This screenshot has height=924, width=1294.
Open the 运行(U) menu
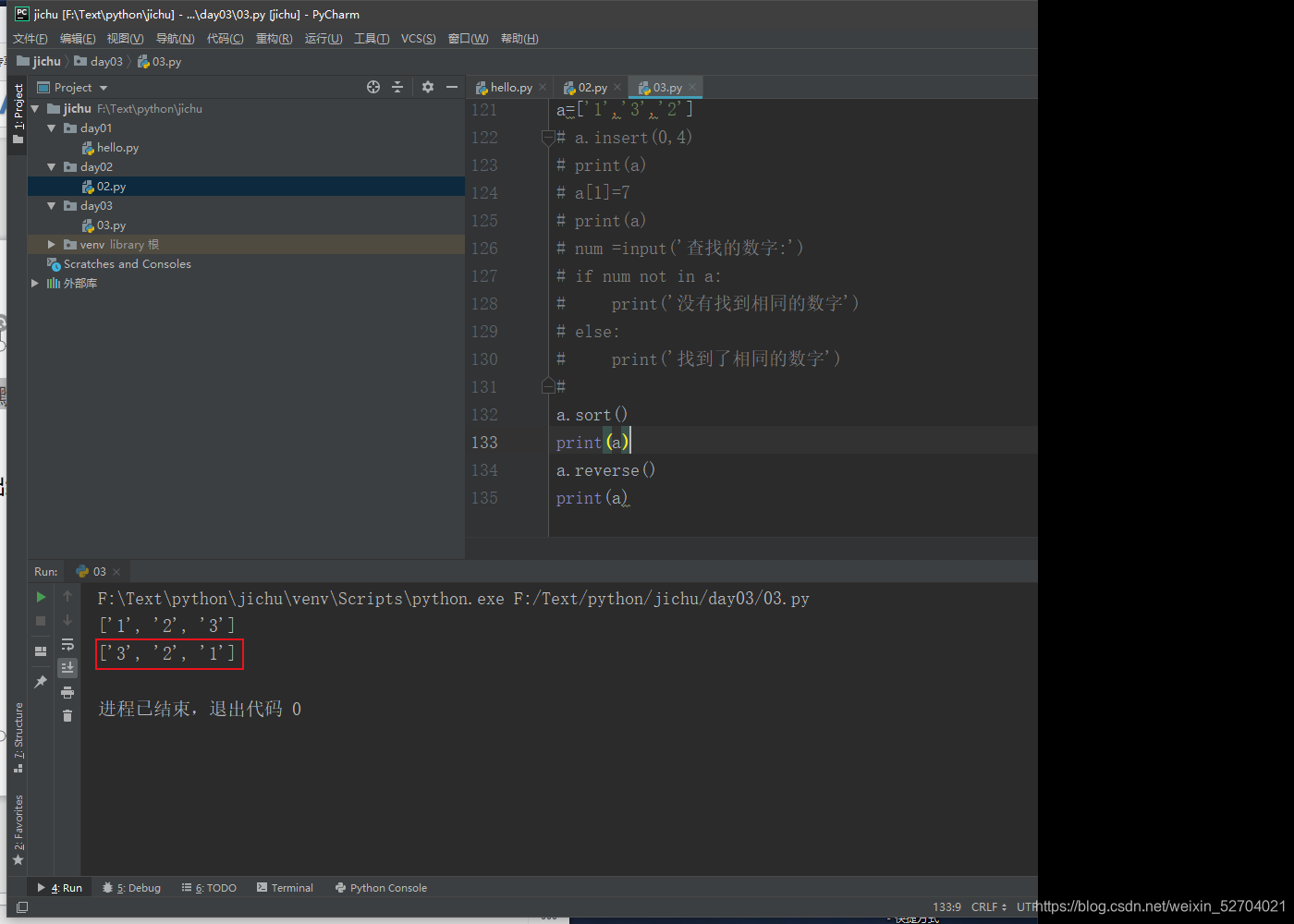323,39
